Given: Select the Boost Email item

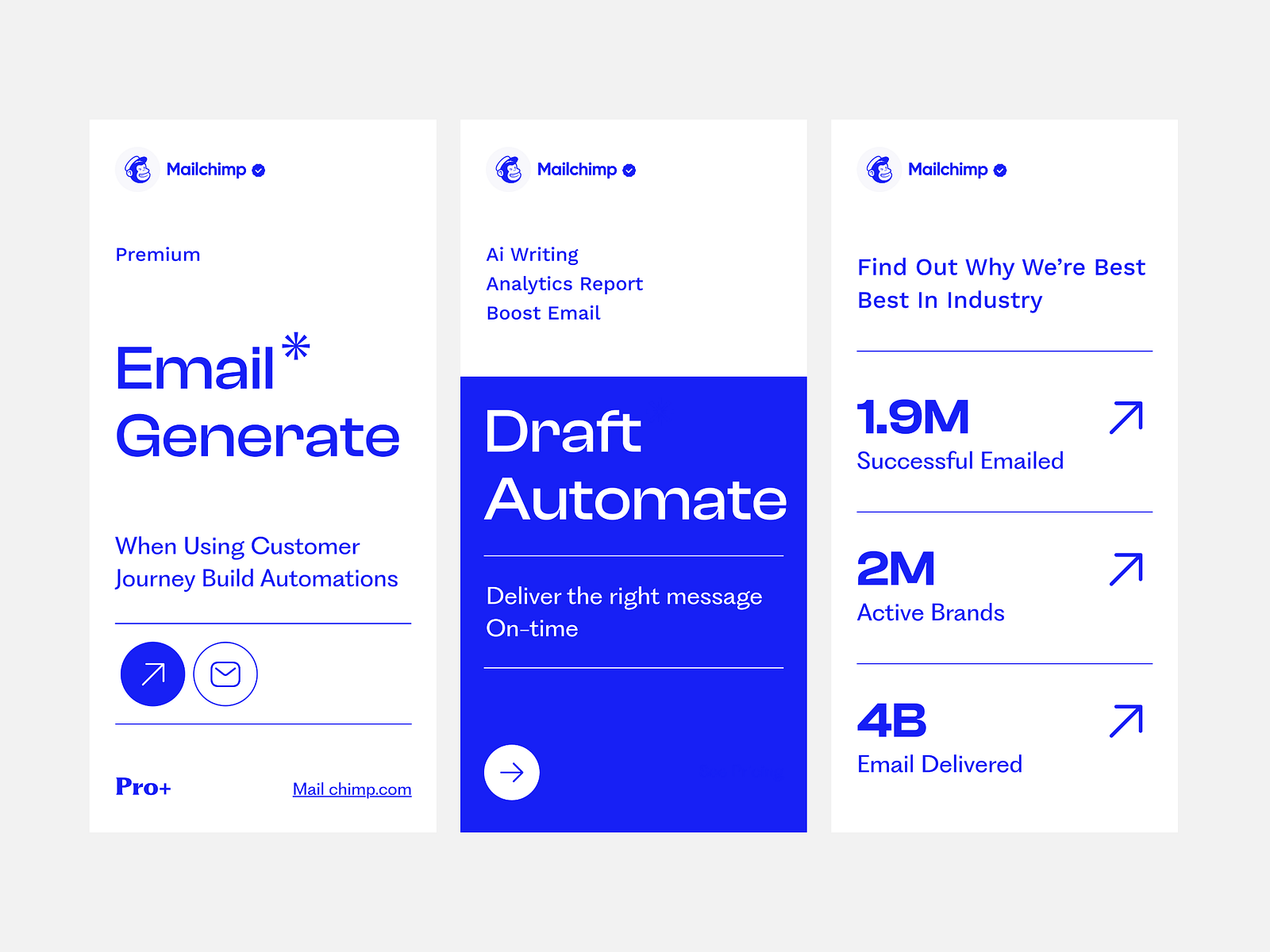Looking at the screenshot, I should pos(544,313).
